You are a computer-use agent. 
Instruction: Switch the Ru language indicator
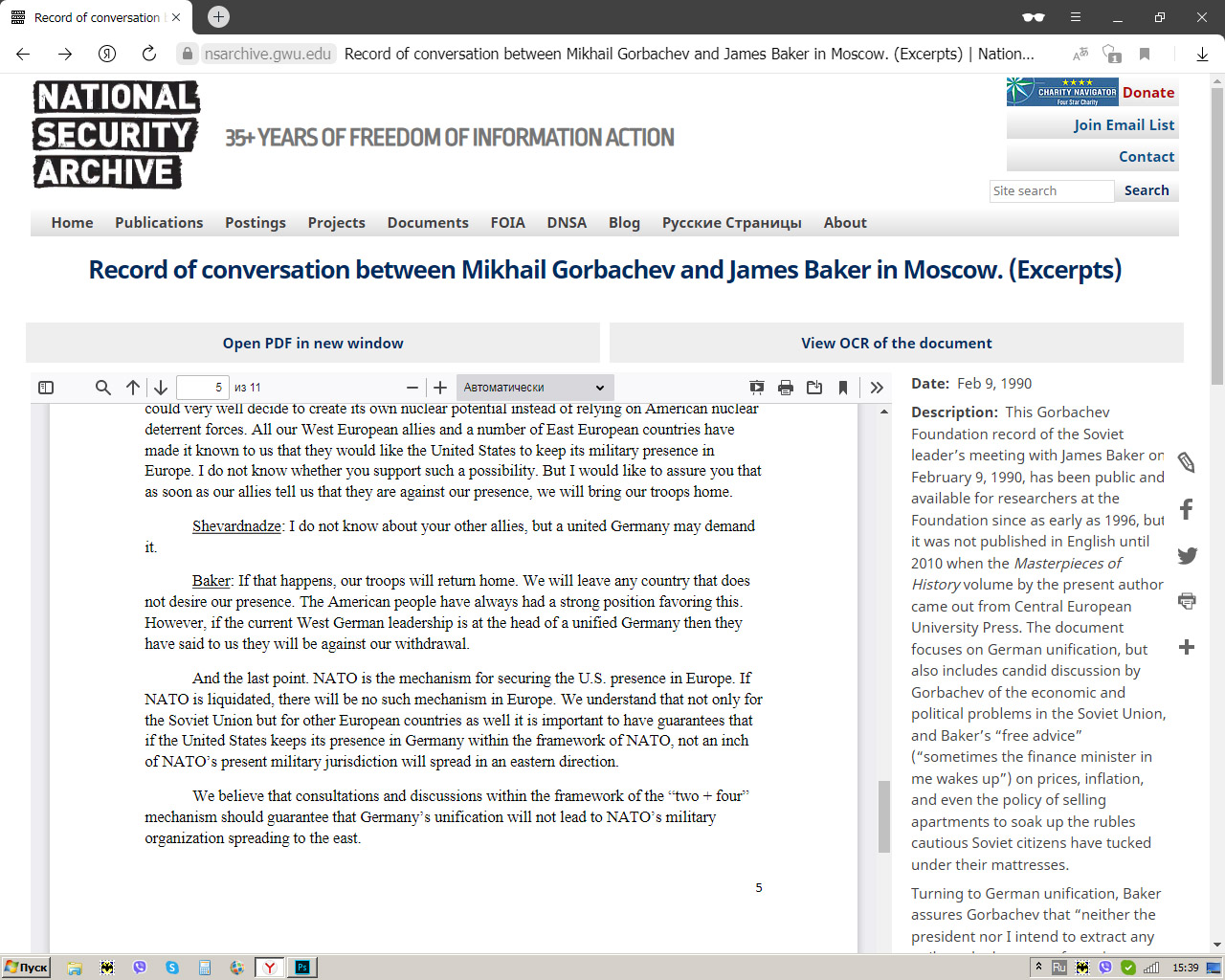pyautogui.click(x=1059, y=968)
